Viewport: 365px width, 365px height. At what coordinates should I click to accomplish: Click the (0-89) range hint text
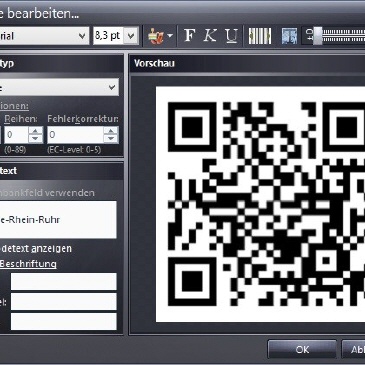15,150
